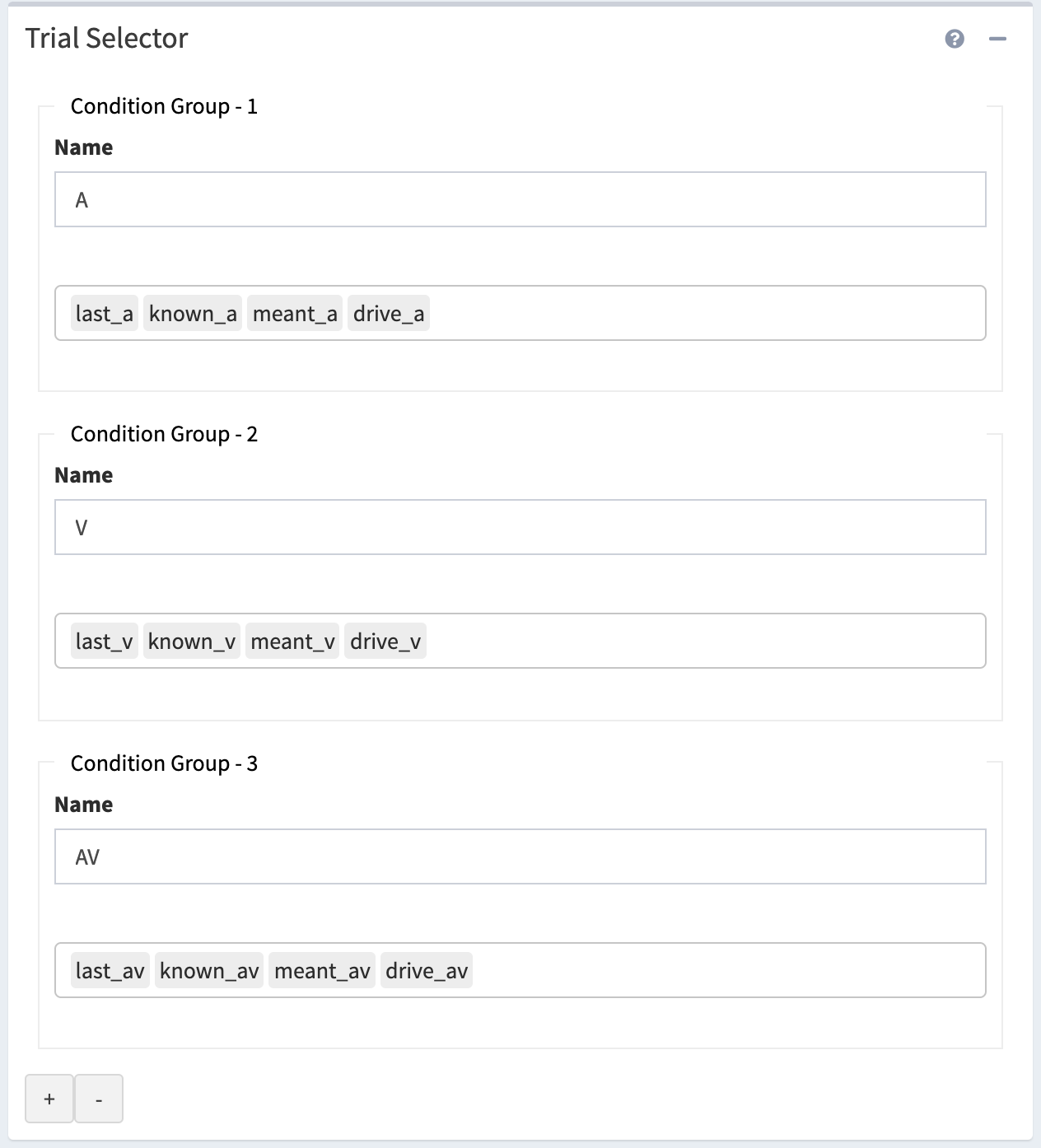Select the drive_av condition tag
The image size is (1041, 1148).
tap(427, 971)
